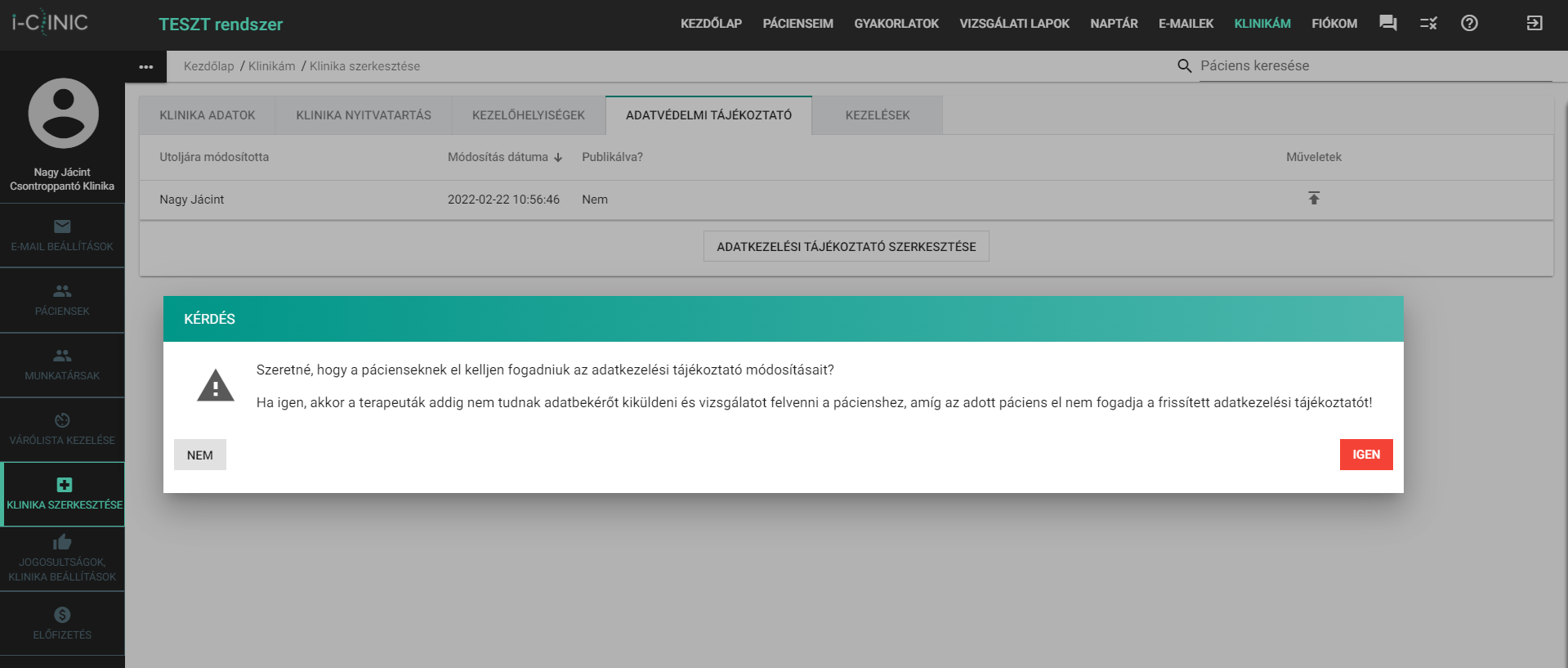Open the checklist tasks icon in header
Image resolution: width=1568 pixels, height=668 pixels.
tap(1427, 24)
